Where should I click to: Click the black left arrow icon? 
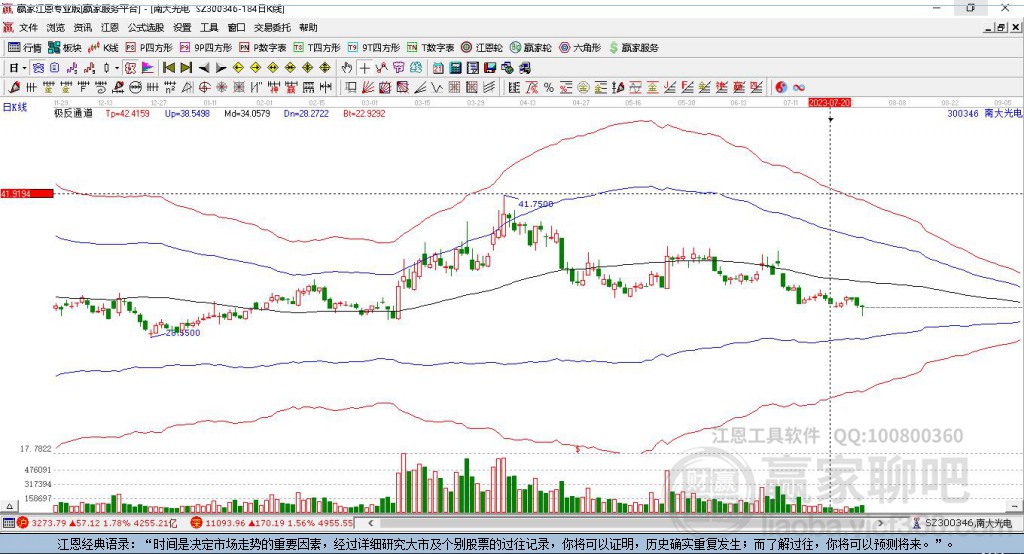204,68
